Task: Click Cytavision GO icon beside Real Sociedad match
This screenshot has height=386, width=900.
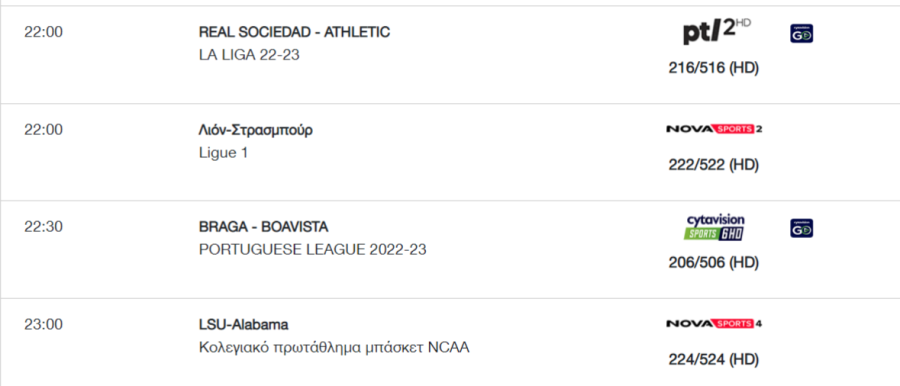Action: pos(801,34)
